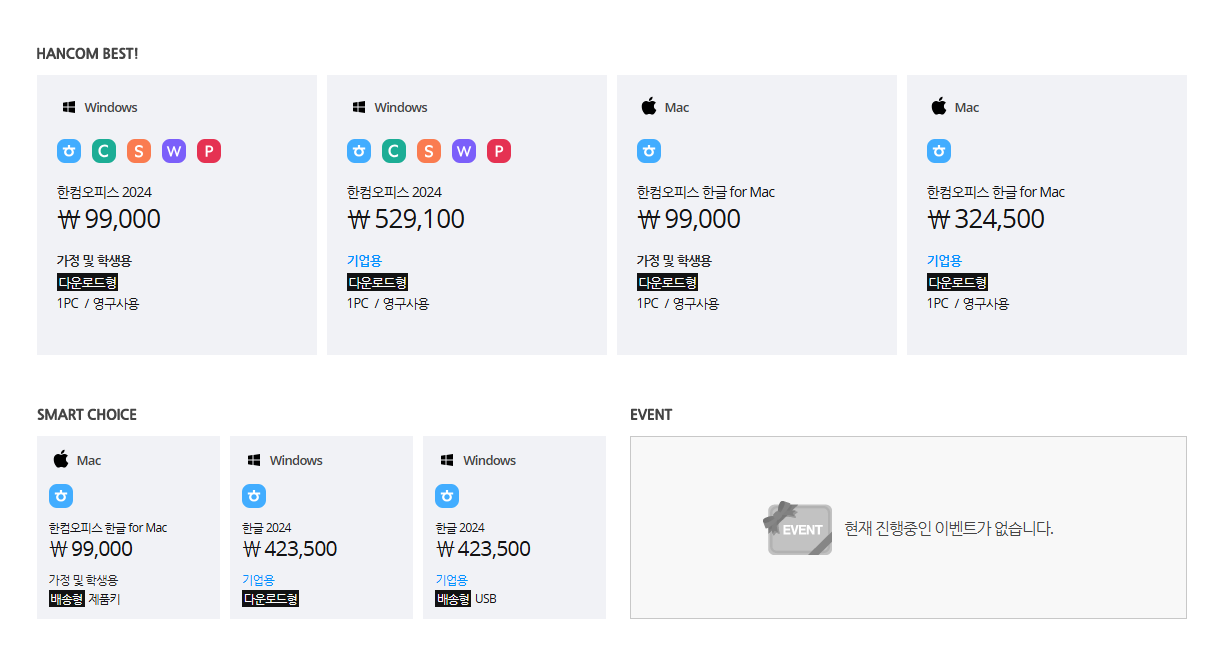Click 가정 및 학생용 label in Windows ₩99,000 card
This screenshot has width=1220, height=654.
(x=94, y=261)
